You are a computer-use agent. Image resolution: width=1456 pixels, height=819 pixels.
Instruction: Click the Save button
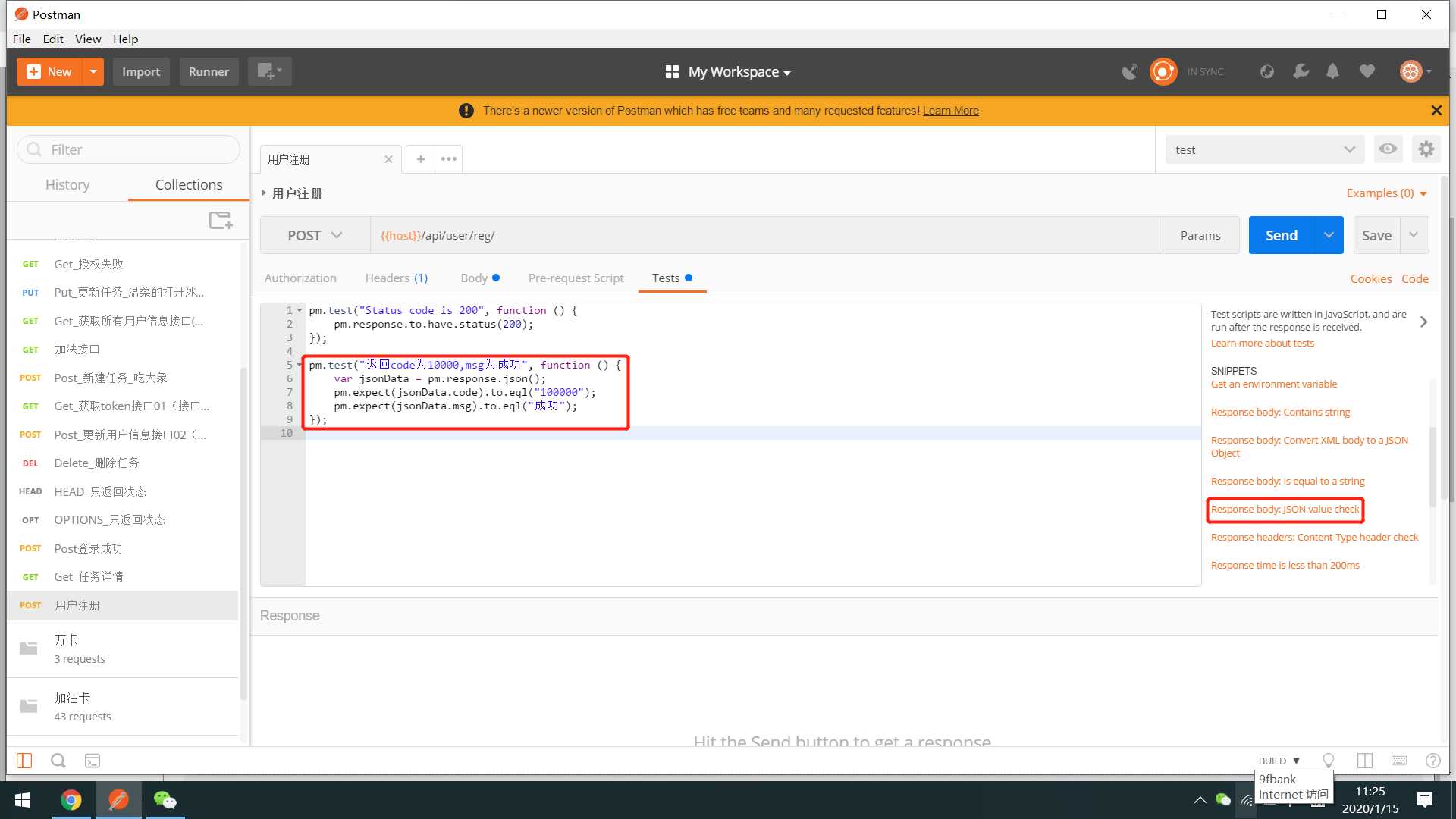tap(1376, 235)
